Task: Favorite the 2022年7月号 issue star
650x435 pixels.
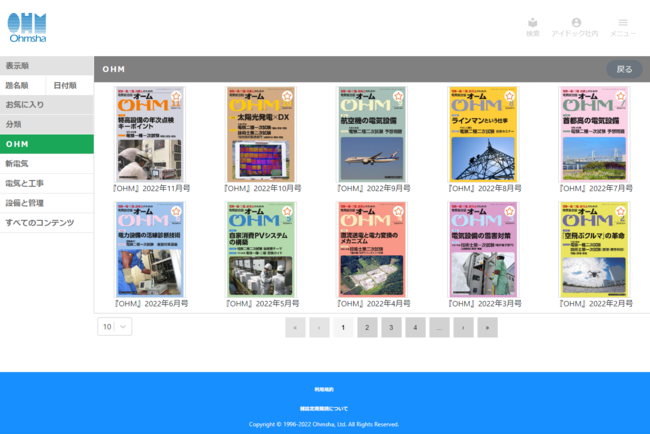Action: point(621,96)
